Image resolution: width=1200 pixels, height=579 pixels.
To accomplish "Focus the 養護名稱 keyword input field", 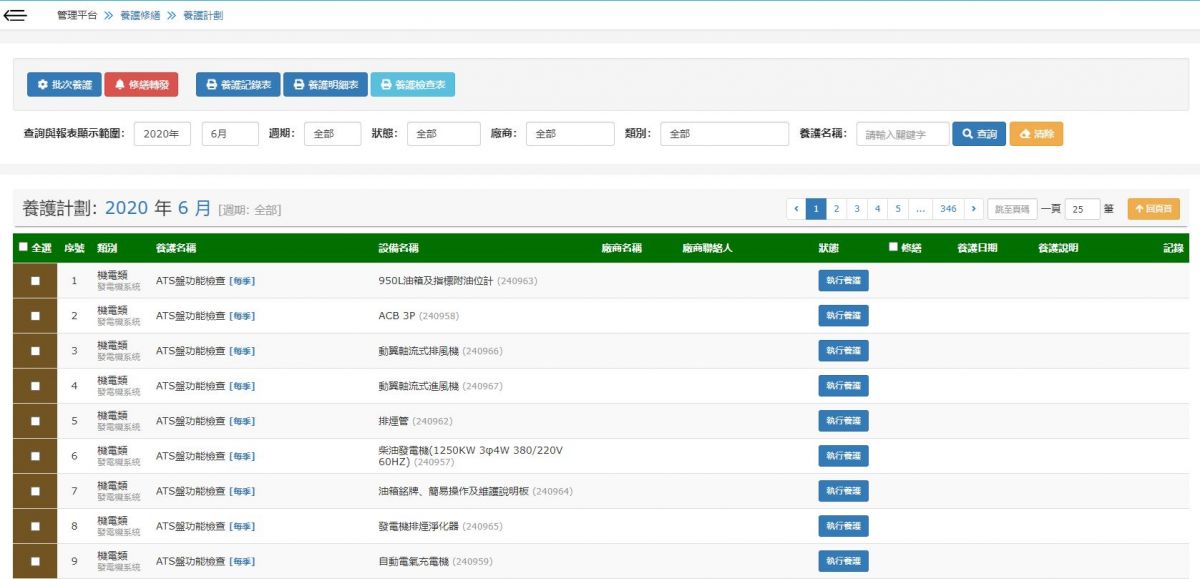I will [x=903, y=134].
